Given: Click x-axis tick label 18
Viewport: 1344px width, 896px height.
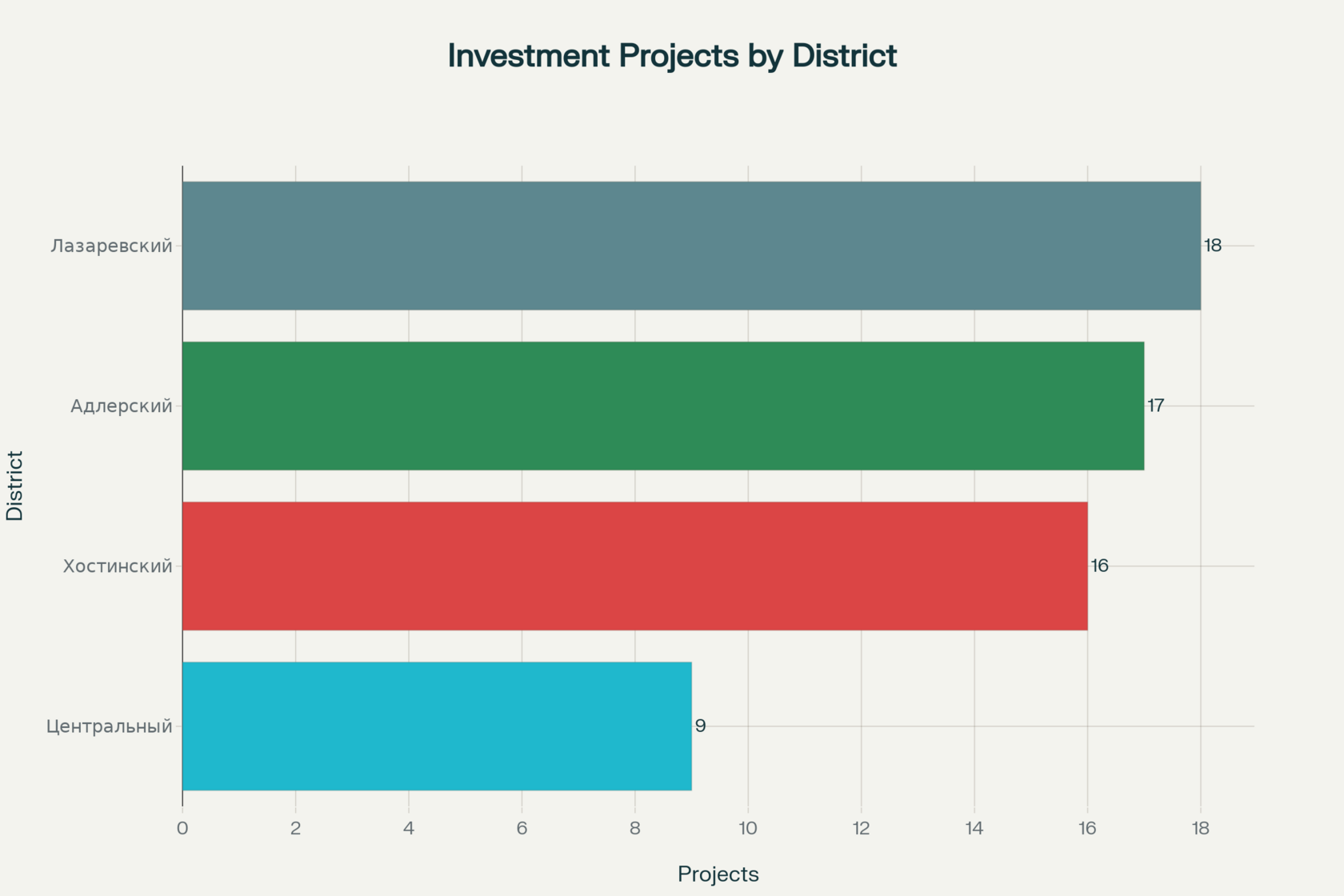Looking at the screenshot, I should pyautogui.click(x=1201, y=828).
